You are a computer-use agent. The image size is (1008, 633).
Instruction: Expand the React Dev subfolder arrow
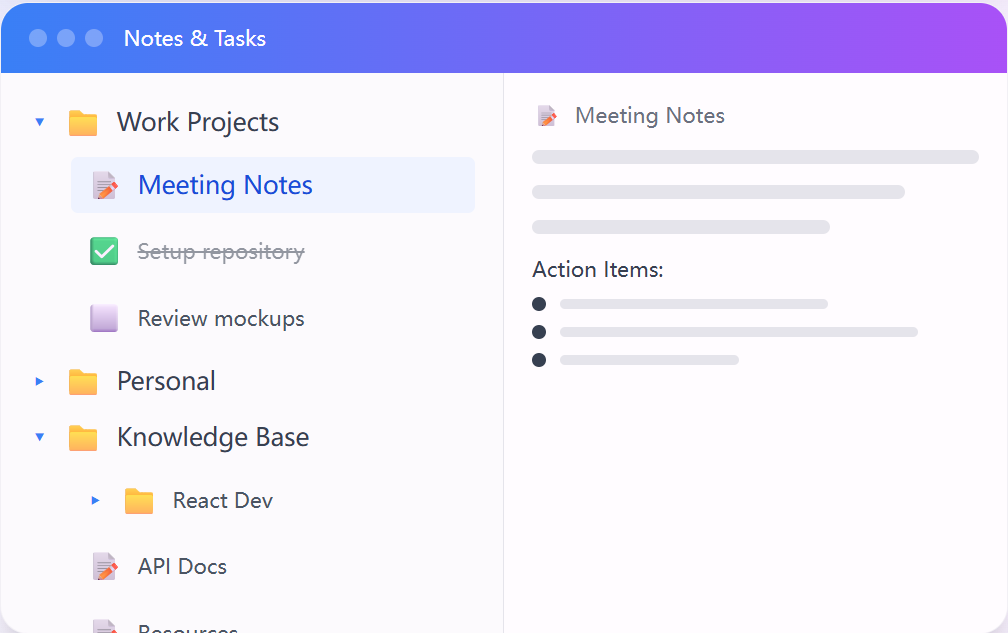(96, 501)
